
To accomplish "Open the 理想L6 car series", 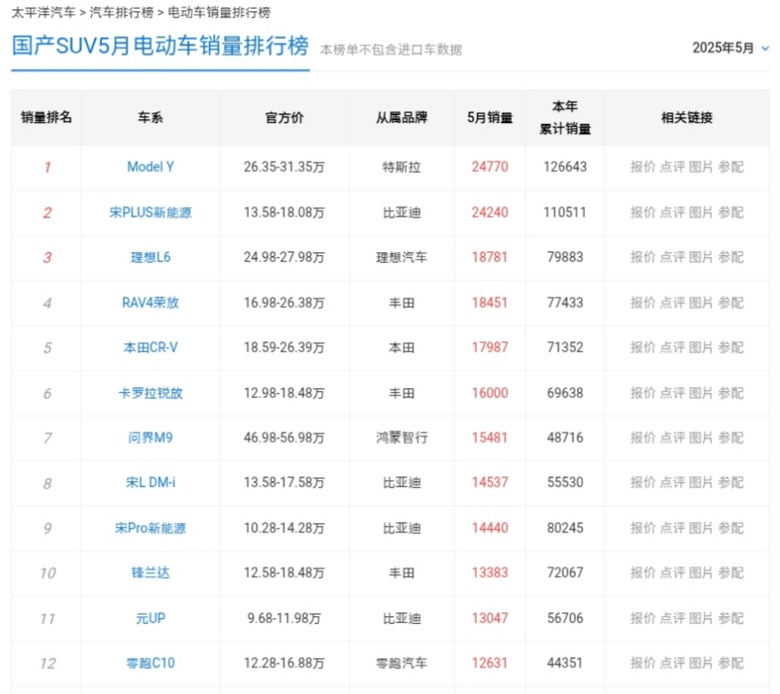I will (x=150, y=257).
